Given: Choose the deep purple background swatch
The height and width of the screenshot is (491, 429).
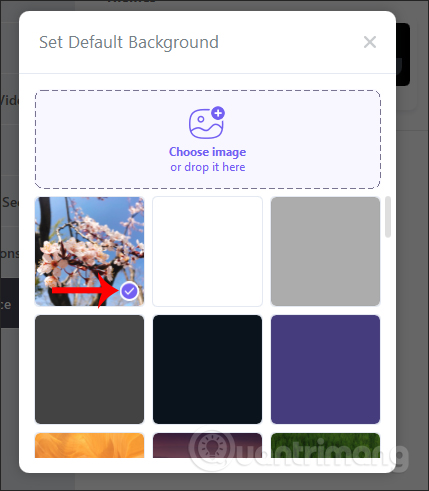Looking at the screenshot, I should tap(325, 369).
